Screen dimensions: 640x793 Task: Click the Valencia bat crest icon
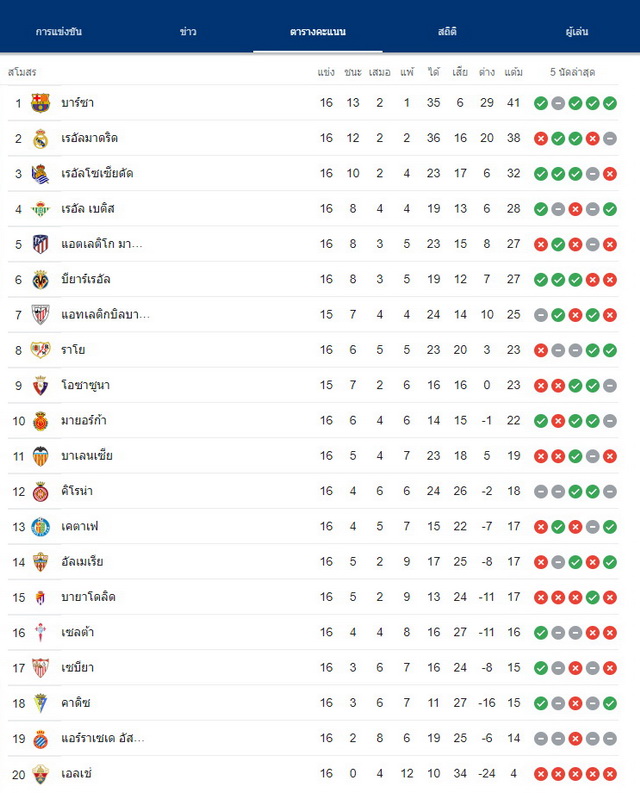pos(40,456)
